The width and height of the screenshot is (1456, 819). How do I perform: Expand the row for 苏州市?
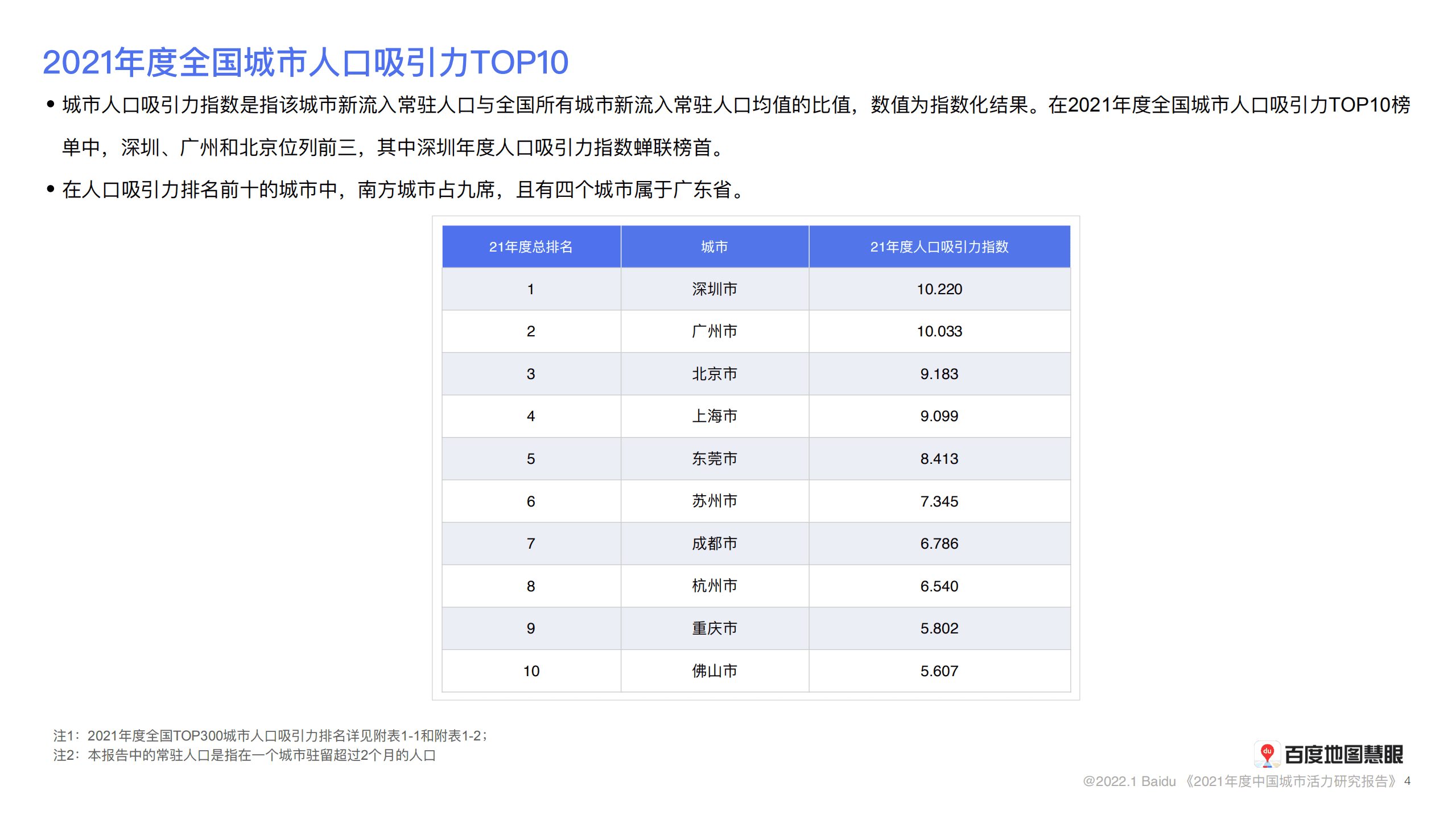coord(714,501)
